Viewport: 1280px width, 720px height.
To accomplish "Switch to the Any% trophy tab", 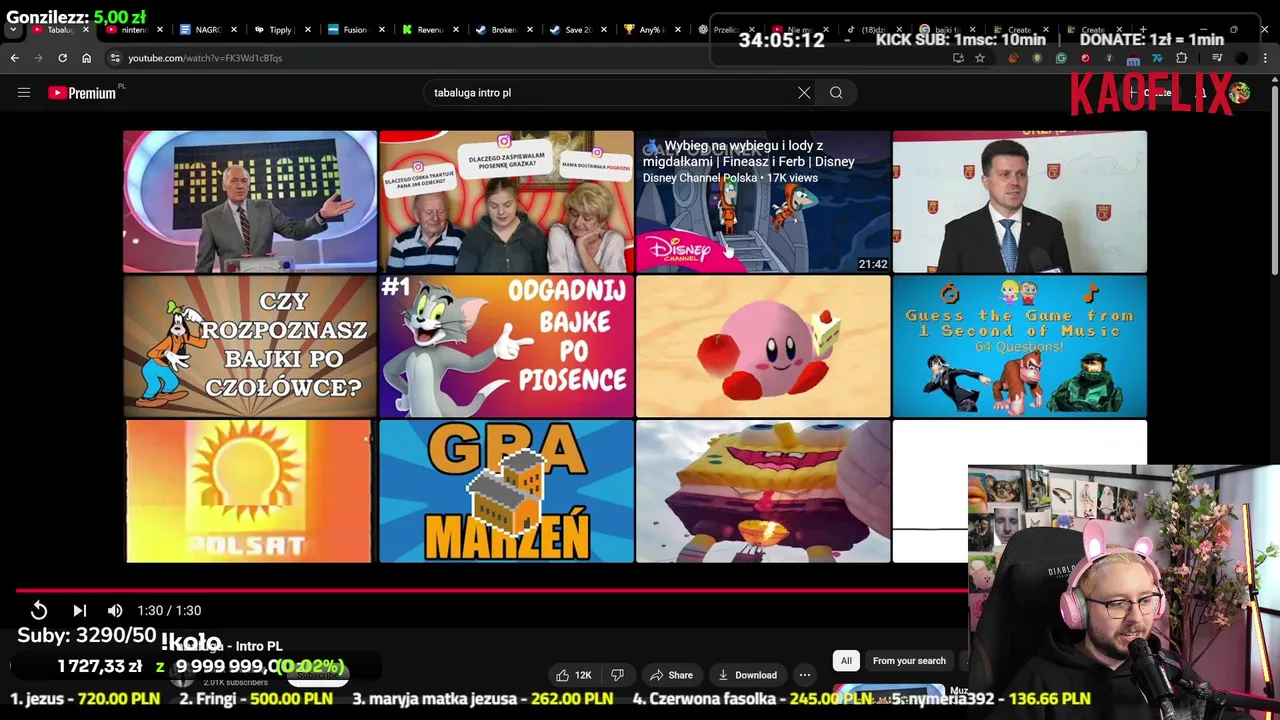I will (x=651, y=30).
